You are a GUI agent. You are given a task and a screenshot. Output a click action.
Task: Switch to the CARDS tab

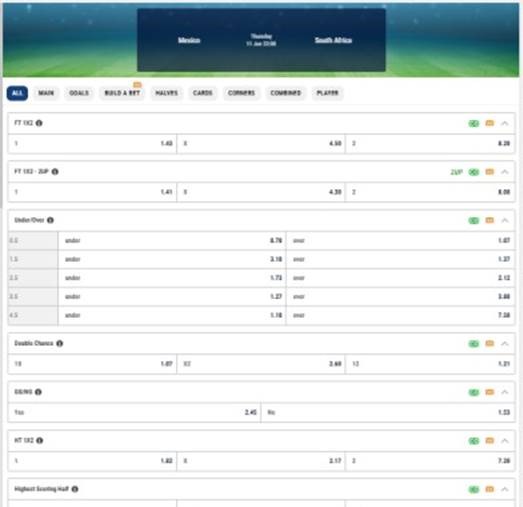[x=202, y=93]
